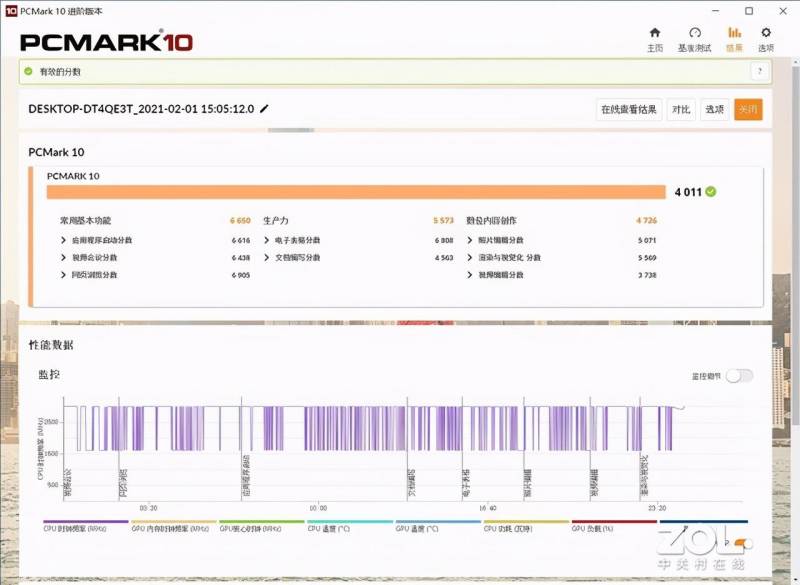Screen dimensions: 800x585
Task: Click the orange PCMARK 10 score bar
Action: click(x=356, y=192)
